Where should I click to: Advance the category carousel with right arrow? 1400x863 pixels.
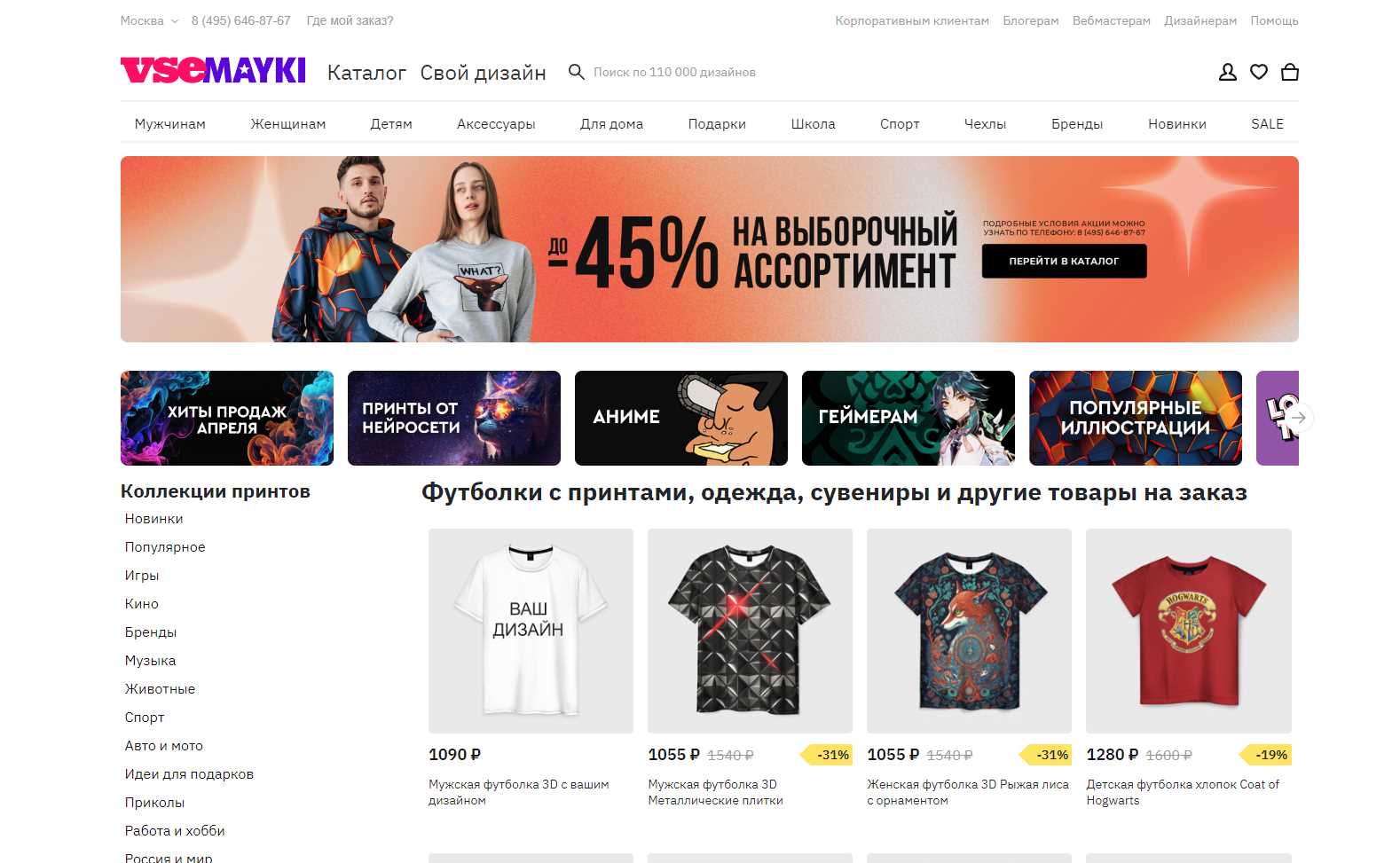1299,418
